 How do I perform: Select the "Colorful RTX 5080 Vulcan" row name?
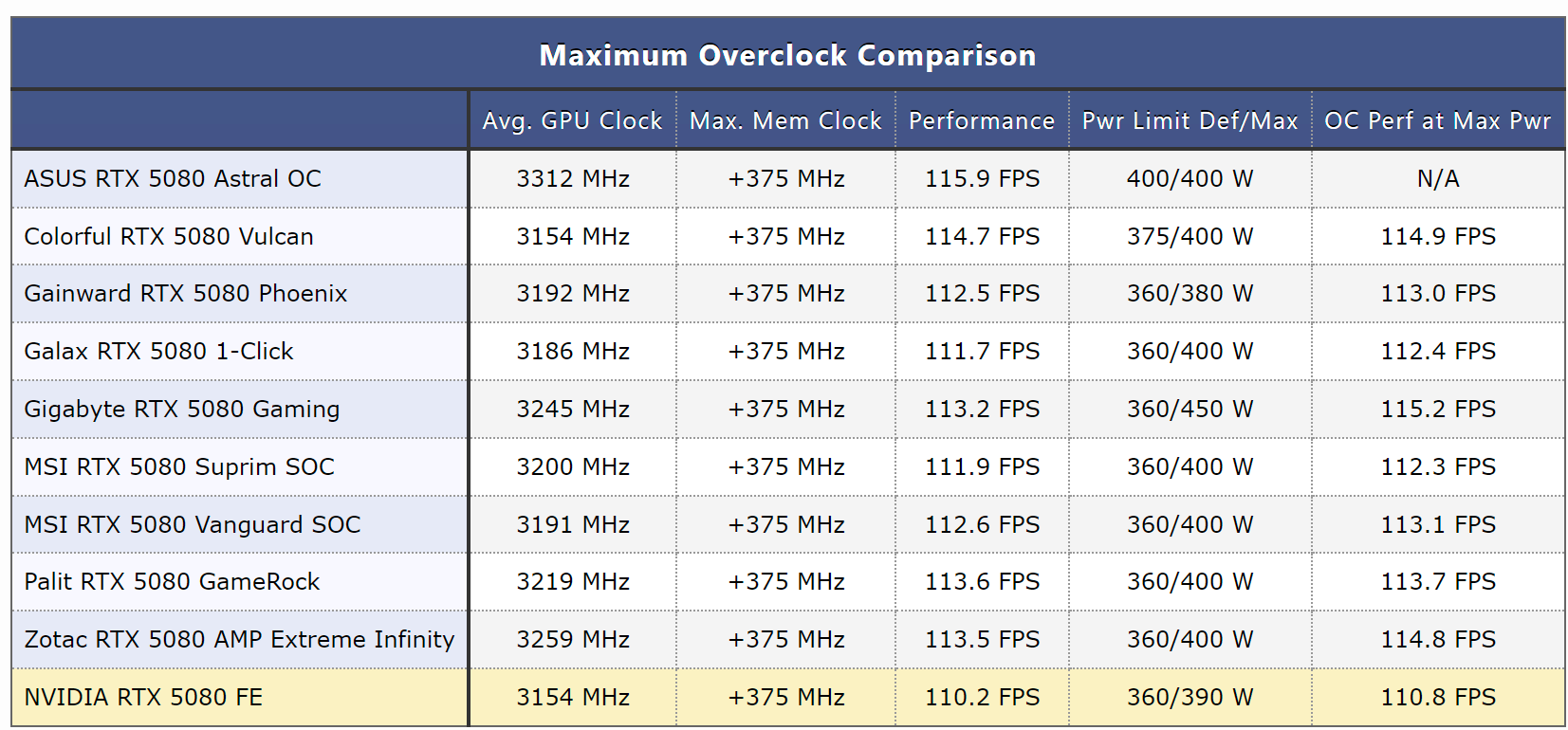point(169,236)
